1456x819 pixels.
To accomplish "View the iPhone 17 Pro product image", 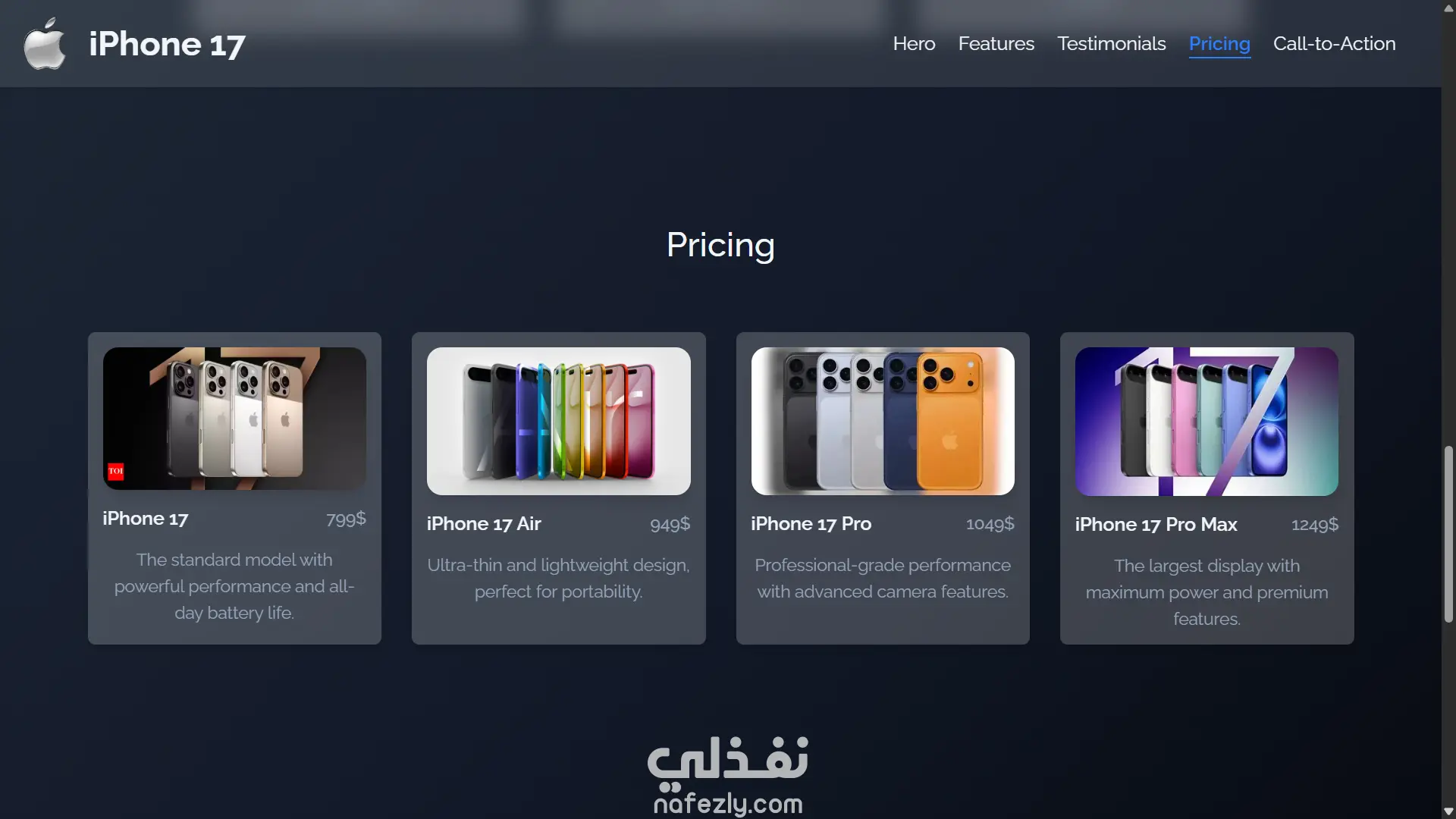I will click(883, 421).
